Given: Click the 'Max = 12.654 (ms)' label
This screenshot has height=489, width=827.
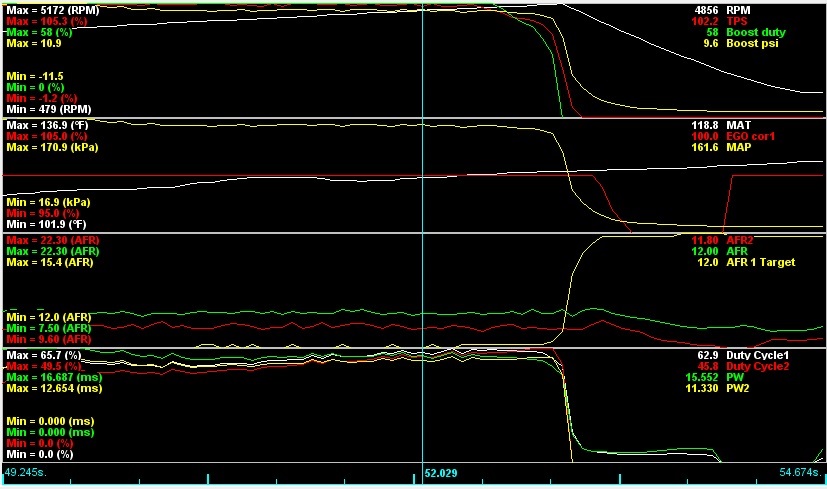Looking at the screenshot, I should pos(54,388).
